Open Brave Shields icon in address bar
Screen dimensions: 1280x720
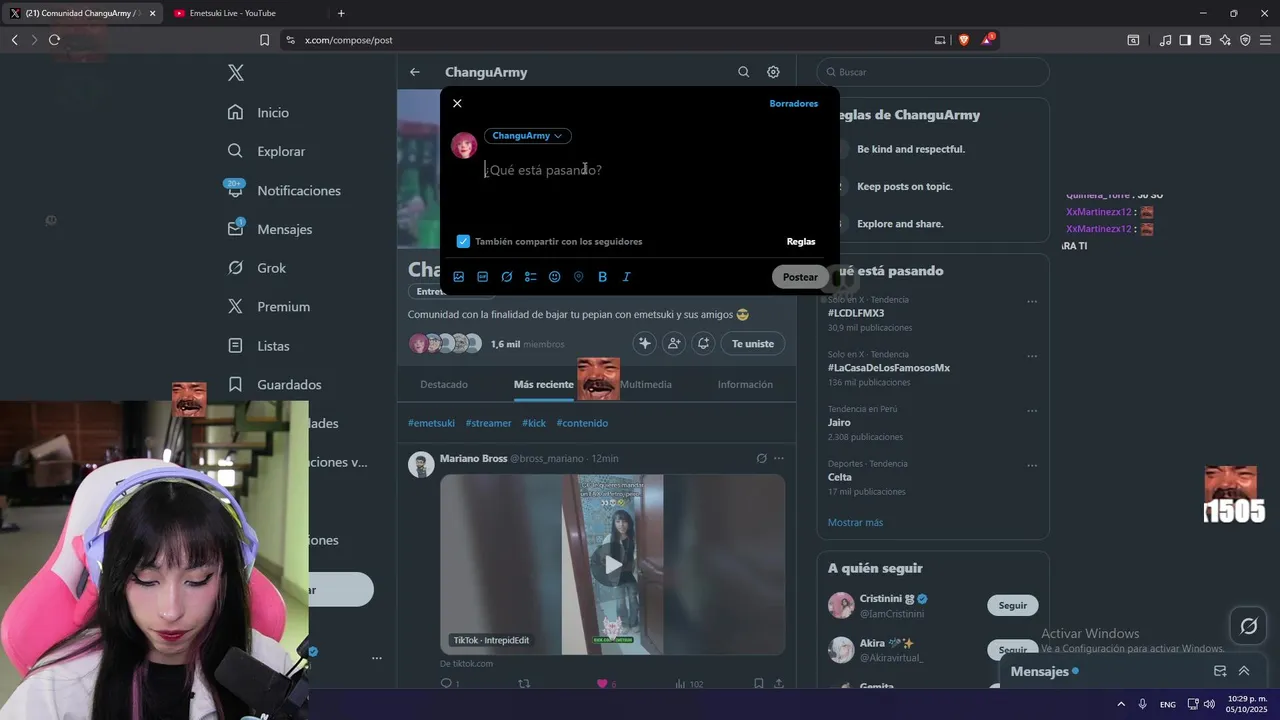pos(964,40)
